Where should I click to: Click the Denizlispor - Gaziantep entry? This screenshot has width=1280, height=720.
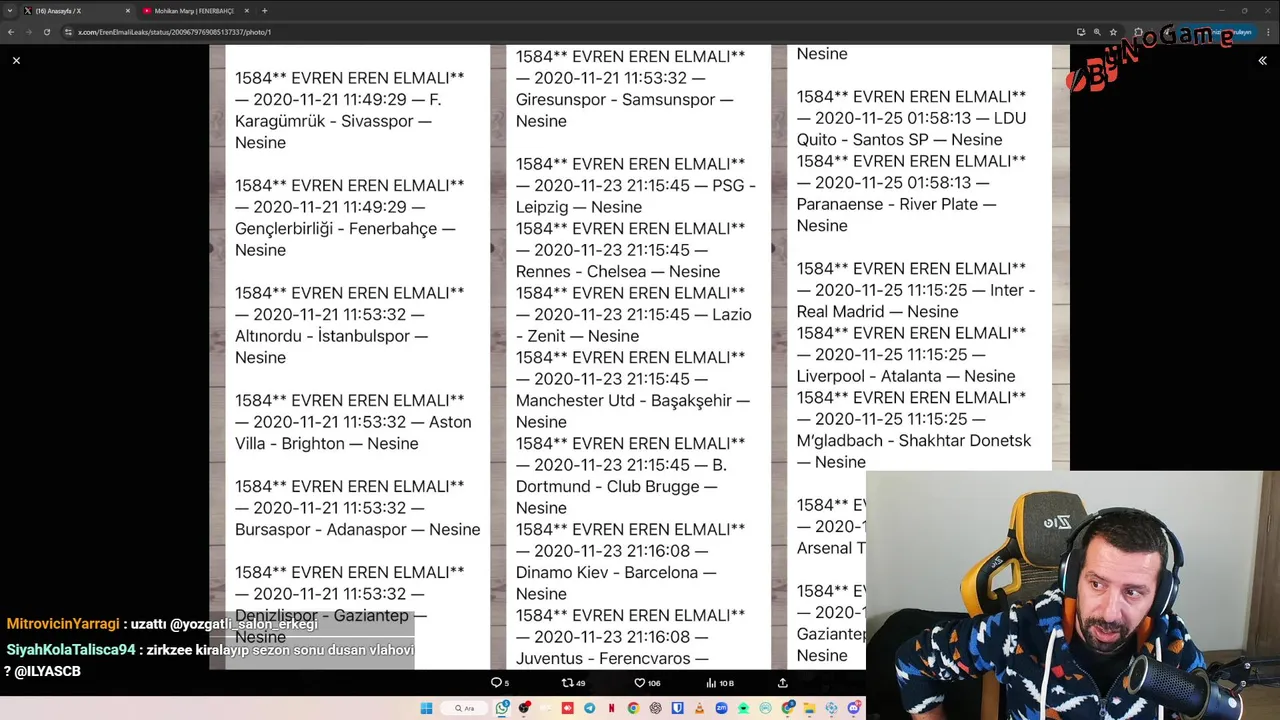click(350, 605)
